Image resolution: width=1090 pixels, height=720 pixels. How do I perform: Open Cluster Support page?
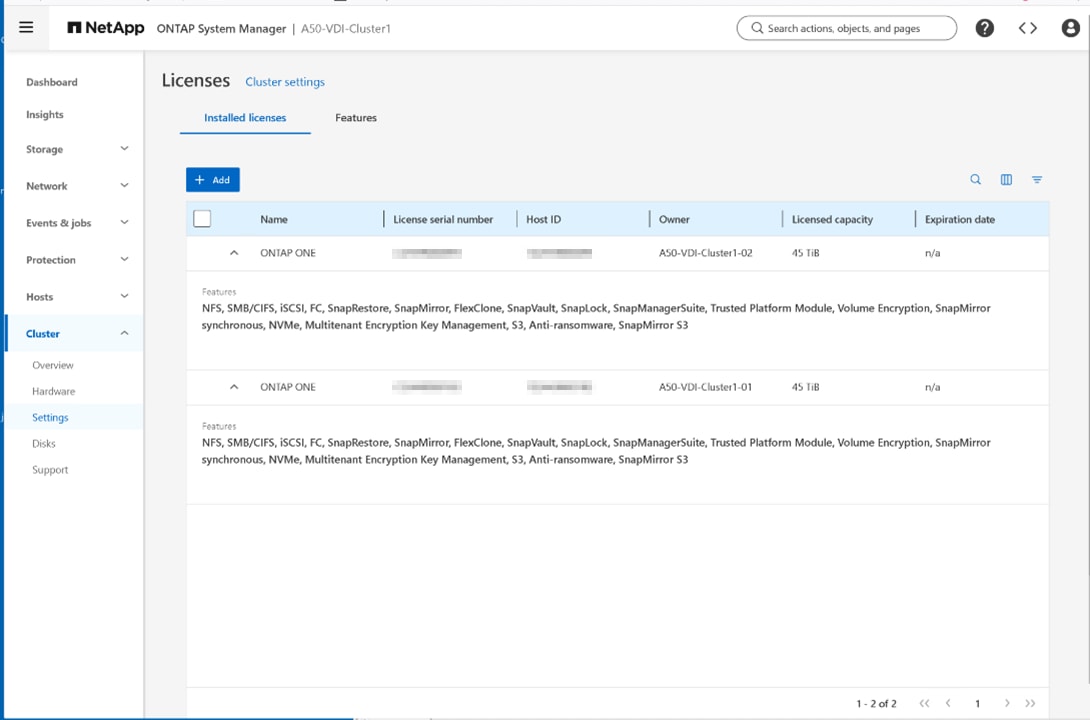[50, 470]
